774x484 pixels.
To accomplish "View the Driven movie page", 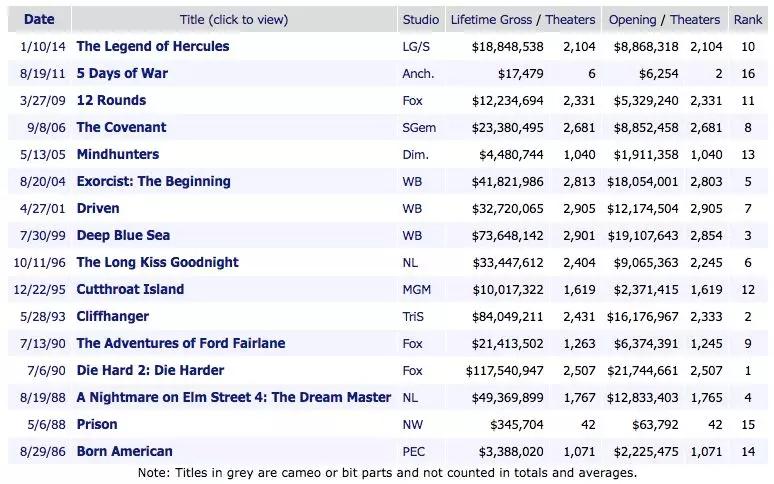I will point(97,208).
